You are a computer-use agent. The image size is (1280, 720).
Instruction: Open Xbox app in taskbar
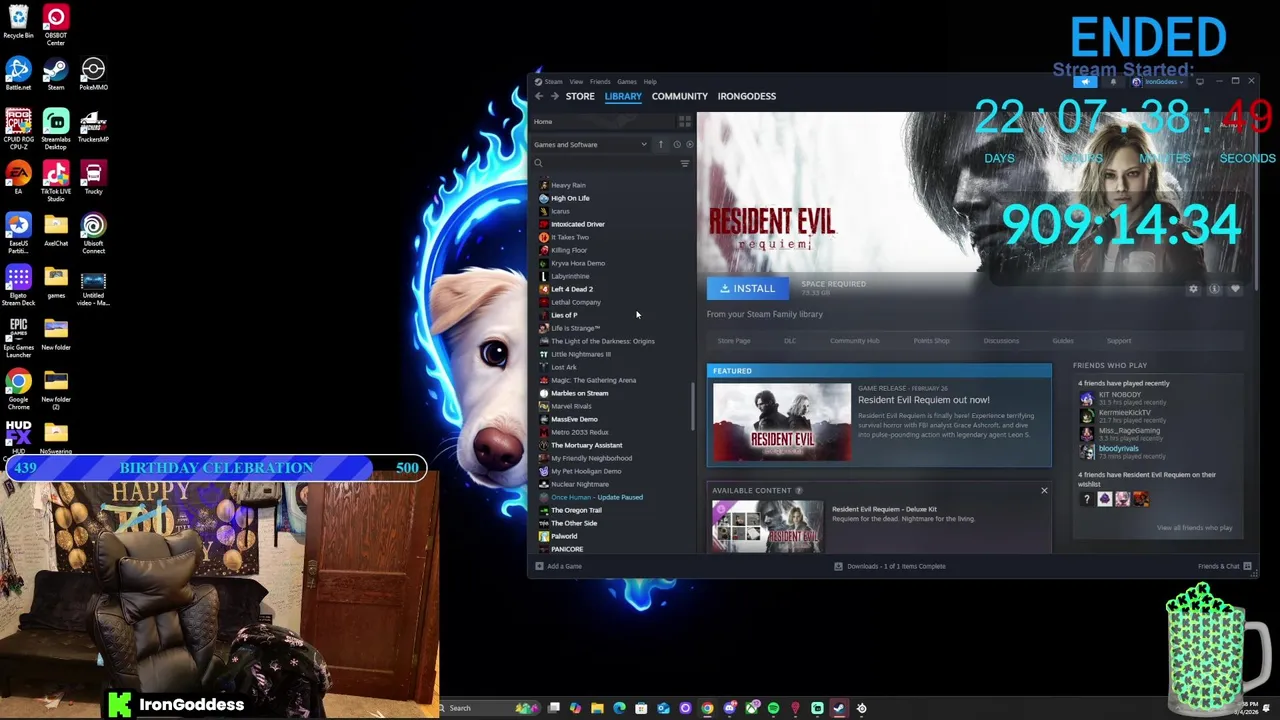pos(751,708)
